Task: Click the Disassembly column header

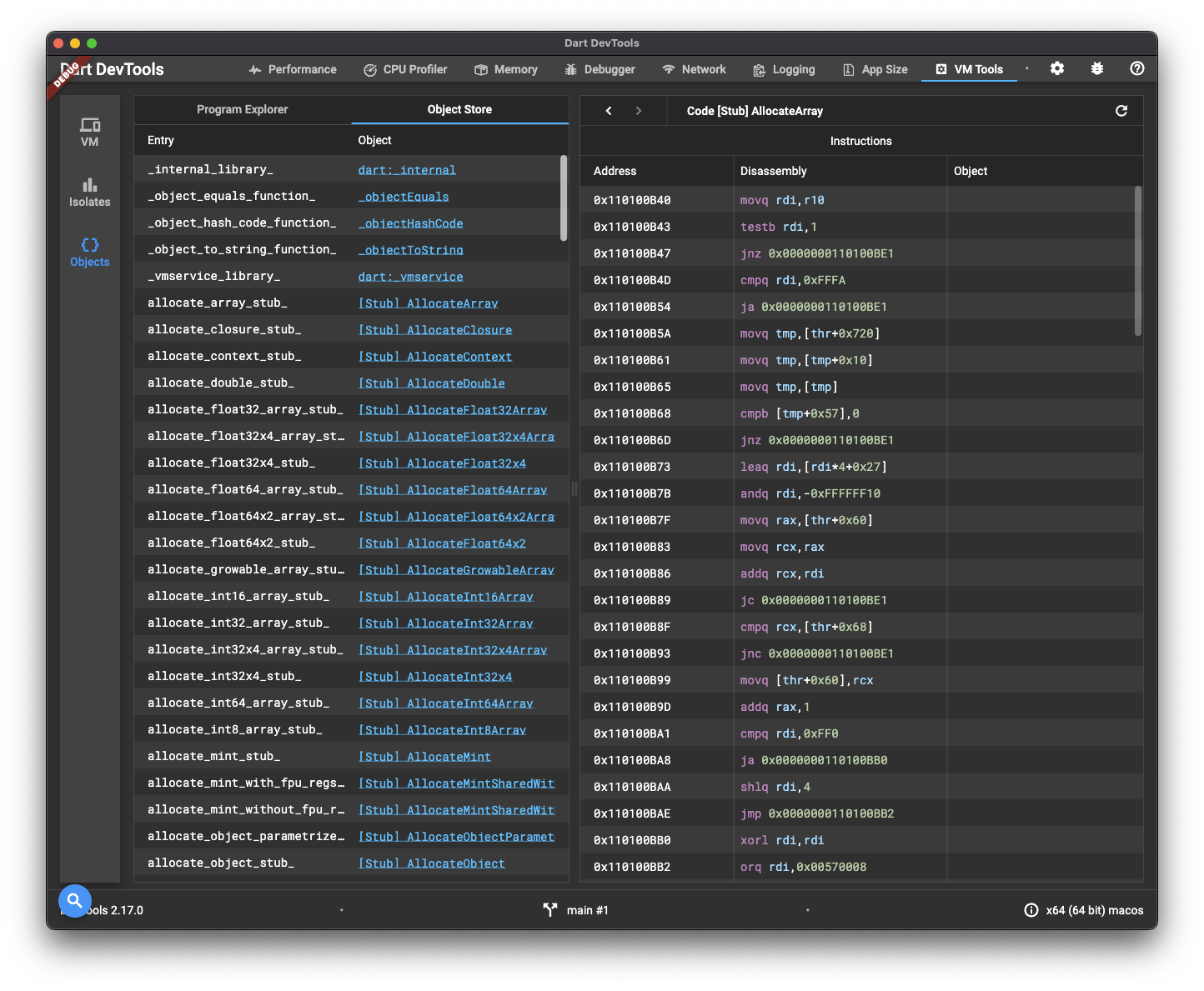Action: (774, 171)
